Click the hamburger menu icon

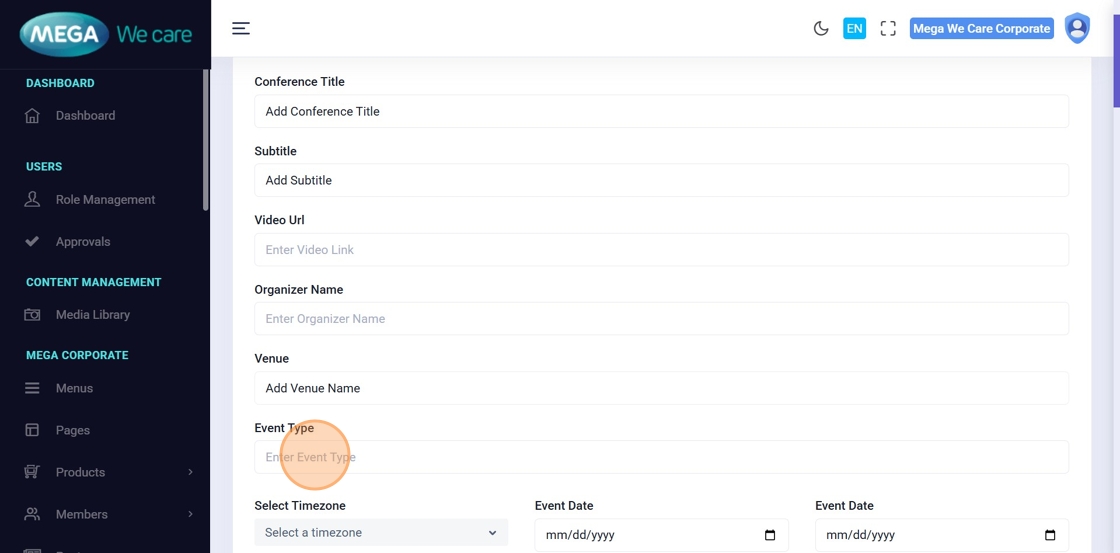point(241,28)
